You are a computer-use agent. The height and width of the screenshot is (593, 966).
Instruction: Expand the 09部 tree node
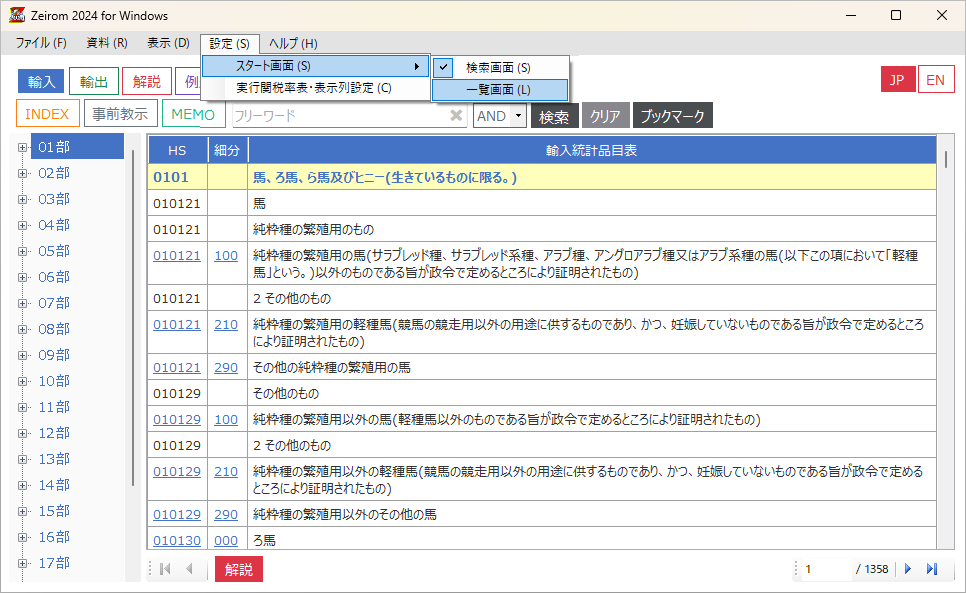pos(23,355)
